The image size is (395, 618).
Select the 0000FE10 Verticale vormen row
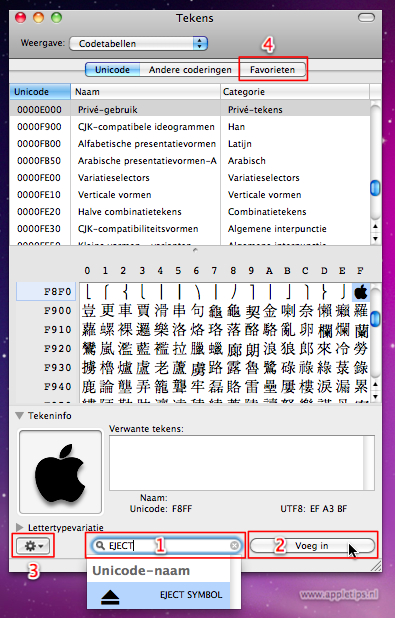(189, 194)
